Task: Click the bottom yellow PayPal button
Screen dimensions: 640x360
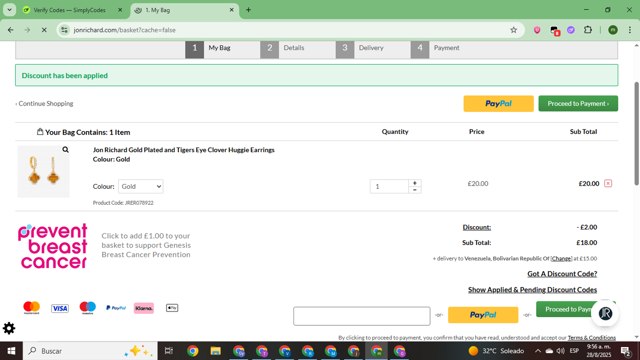Action: click(x=483, y=315)
